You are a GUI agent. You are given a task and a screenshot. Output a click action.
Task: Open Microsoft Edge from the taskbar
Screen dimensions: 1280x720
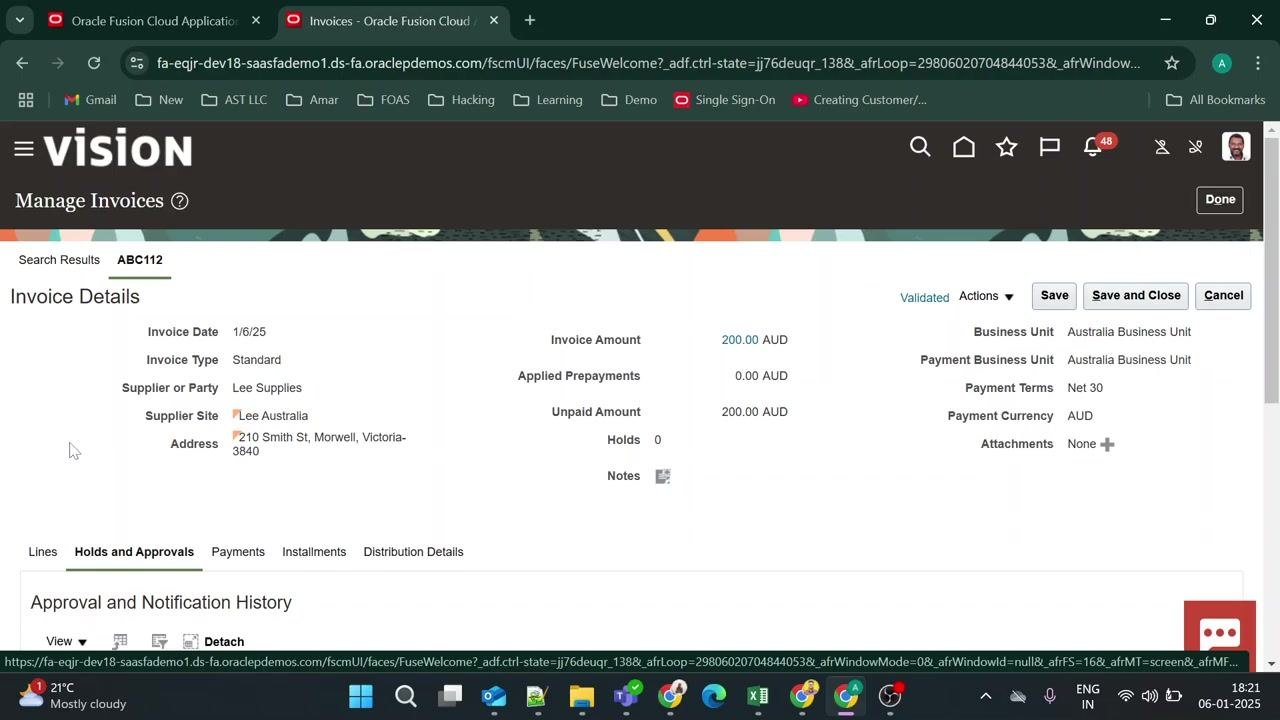713,696
